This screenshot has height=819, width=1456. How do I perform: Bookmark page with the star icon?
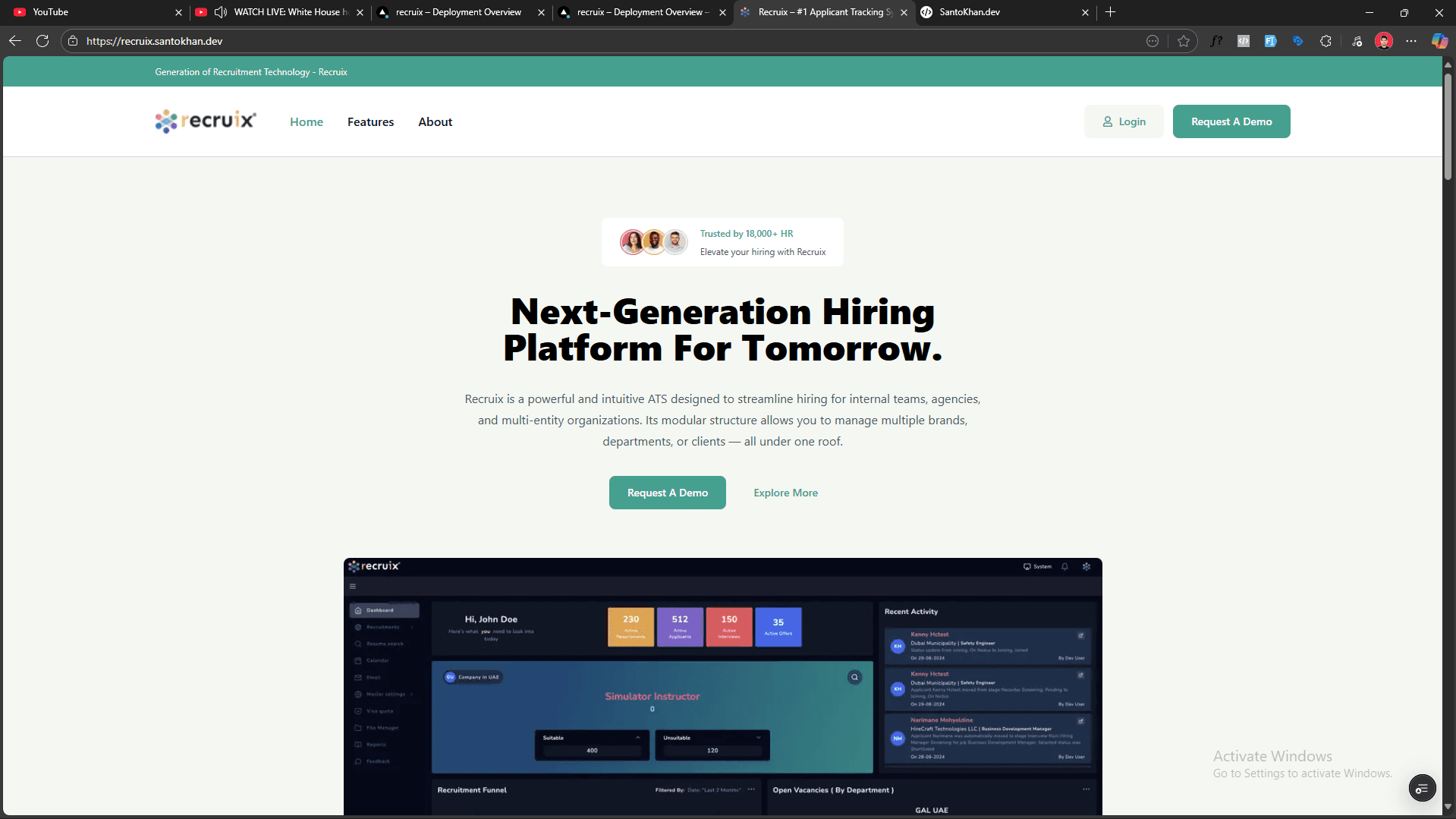1183,41
